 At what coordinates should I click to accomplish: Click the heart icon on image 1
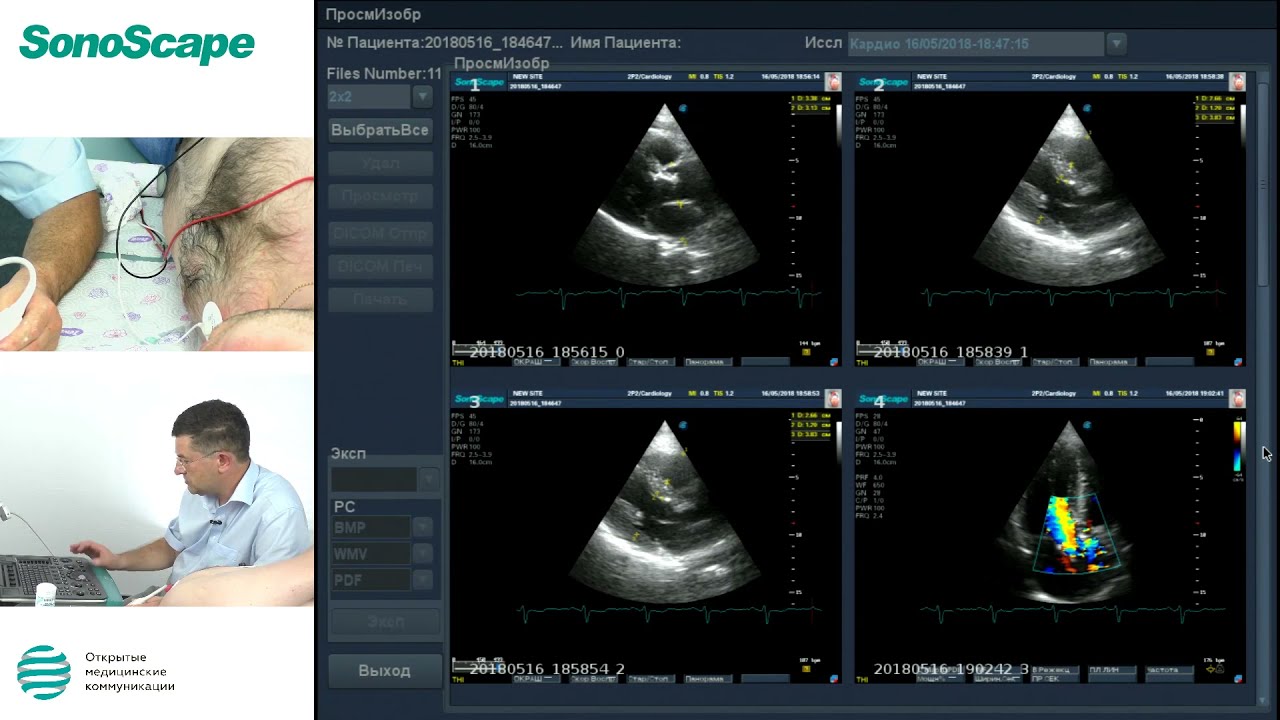pyautogui.click(x=833, y=81)
